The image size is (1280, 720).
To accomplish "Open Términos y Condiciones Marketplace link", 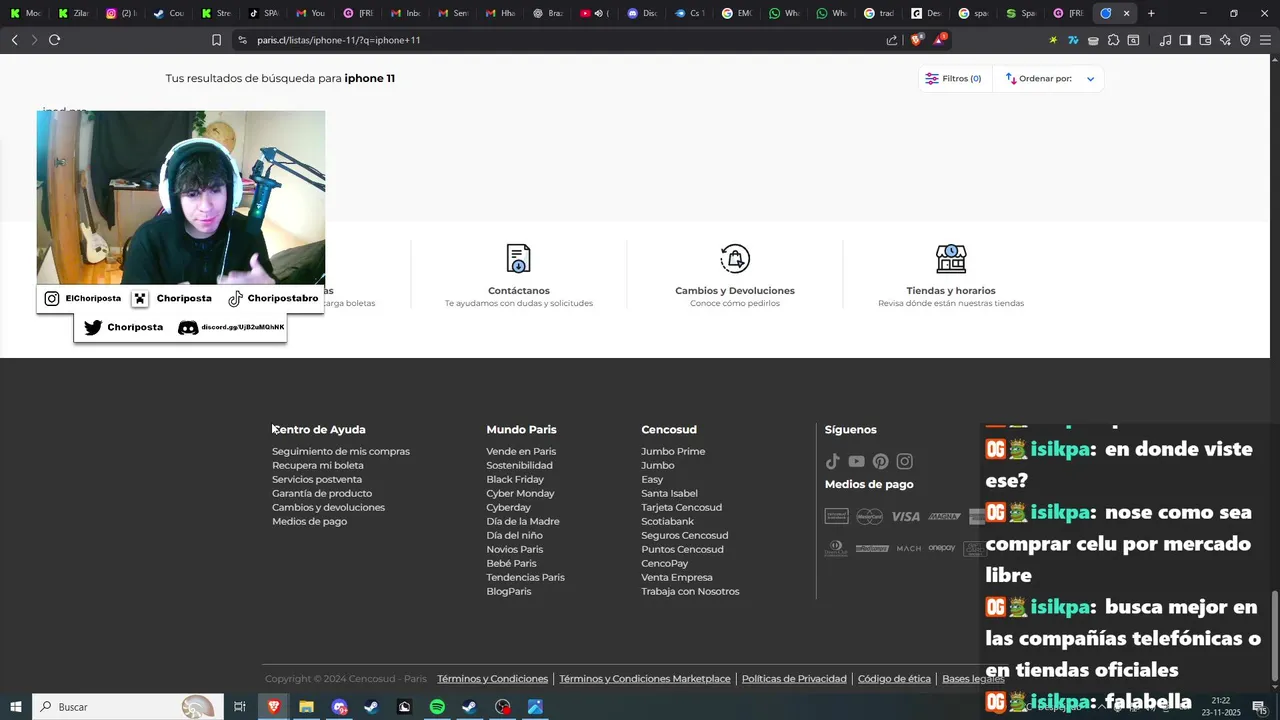I will (645, 679).
